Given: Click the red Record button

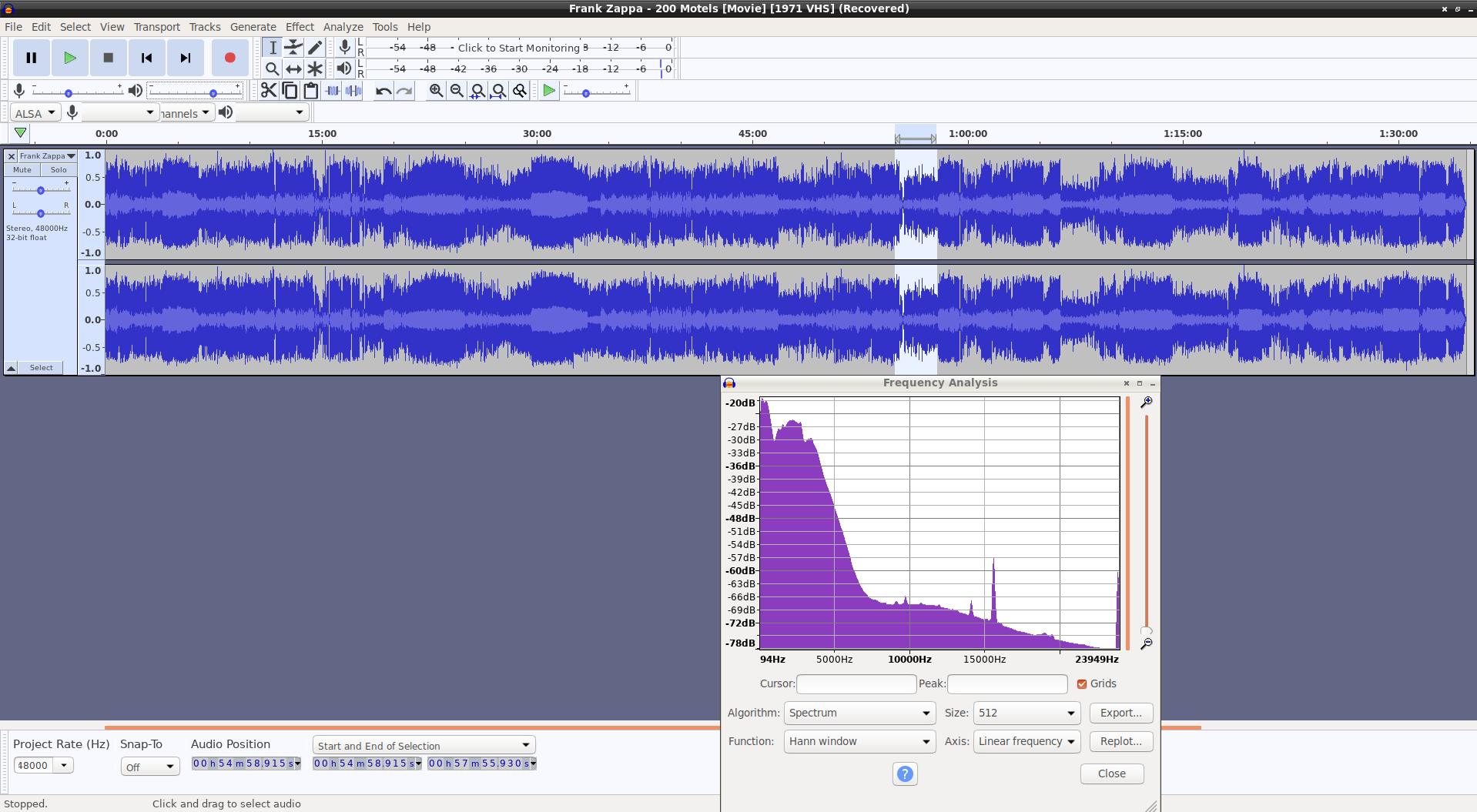Looking at the screenshot, I should (229, 58).
